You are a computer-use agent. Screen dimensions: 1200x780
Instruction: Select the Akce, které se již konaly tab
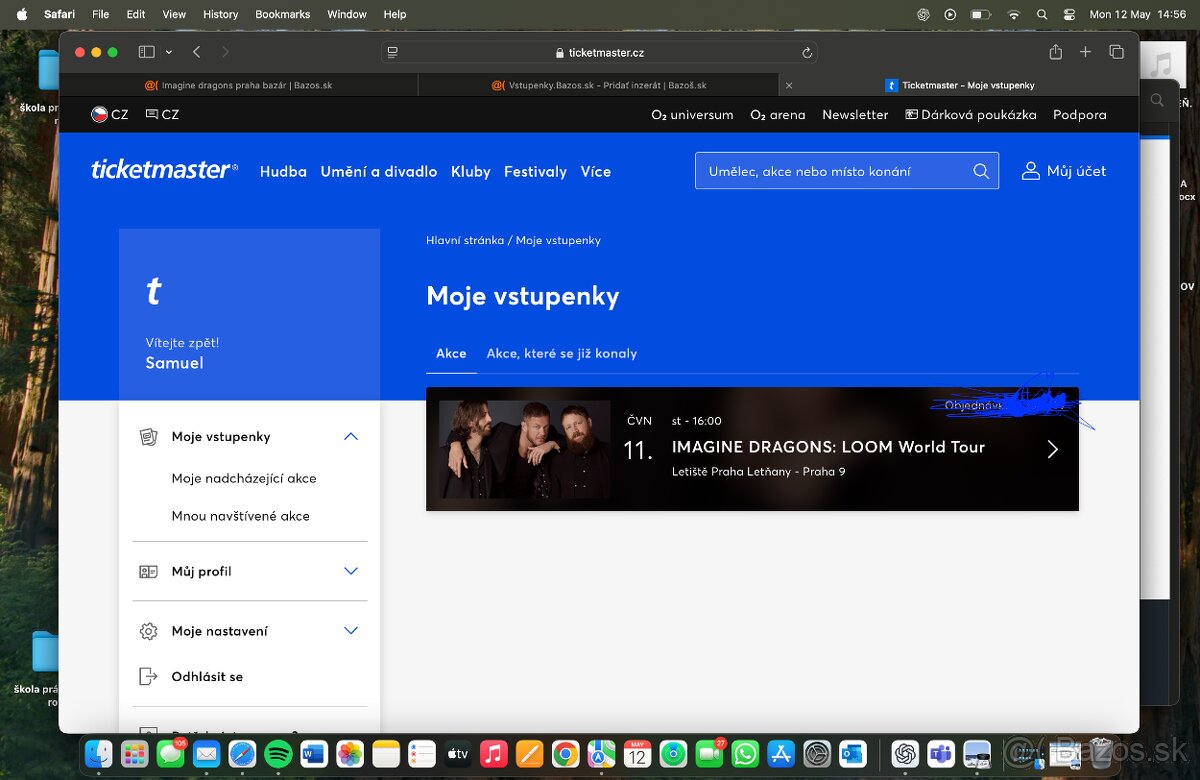pos(561,353)
